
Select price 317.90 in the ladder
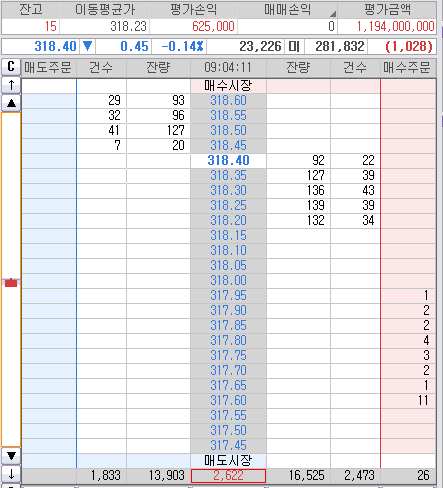click(228, 311)
